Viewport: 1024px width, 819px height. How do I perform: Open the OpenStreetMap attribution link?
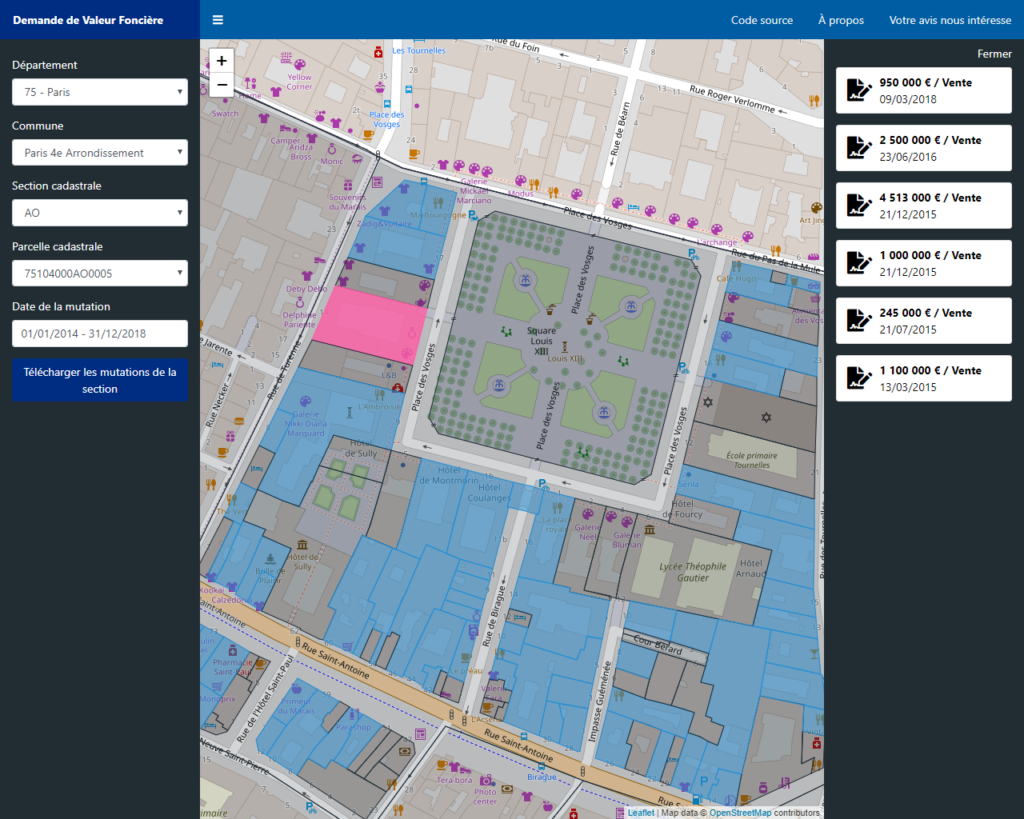pos(739,812)
